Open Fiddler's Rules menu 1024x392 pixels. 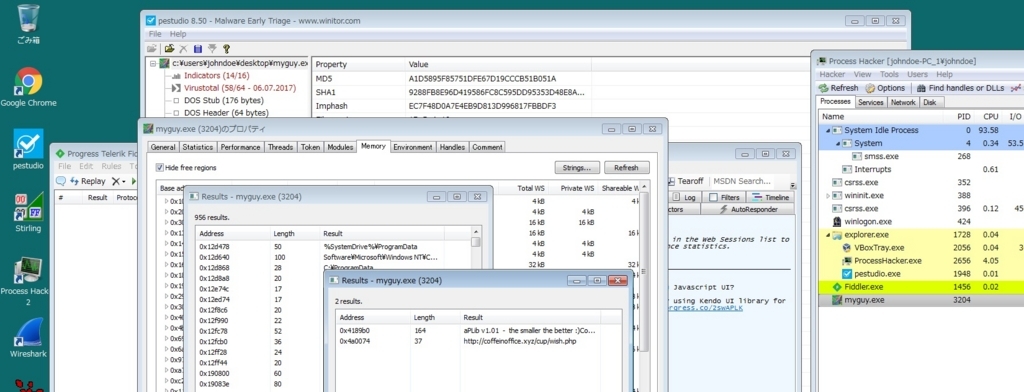[110, 167]
